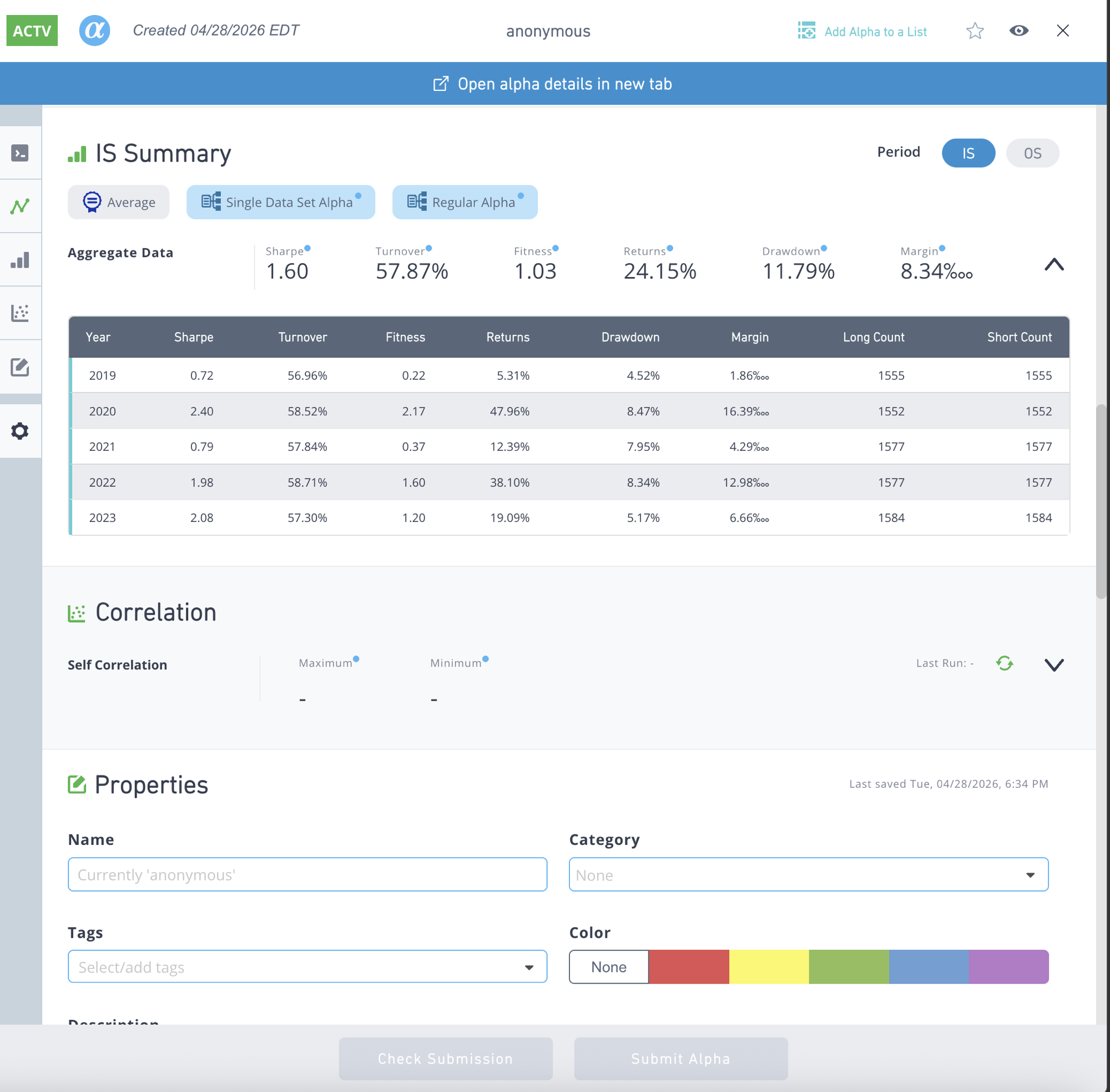
Task: Click the Add Alpha to a List link
Action: (875, 32)
